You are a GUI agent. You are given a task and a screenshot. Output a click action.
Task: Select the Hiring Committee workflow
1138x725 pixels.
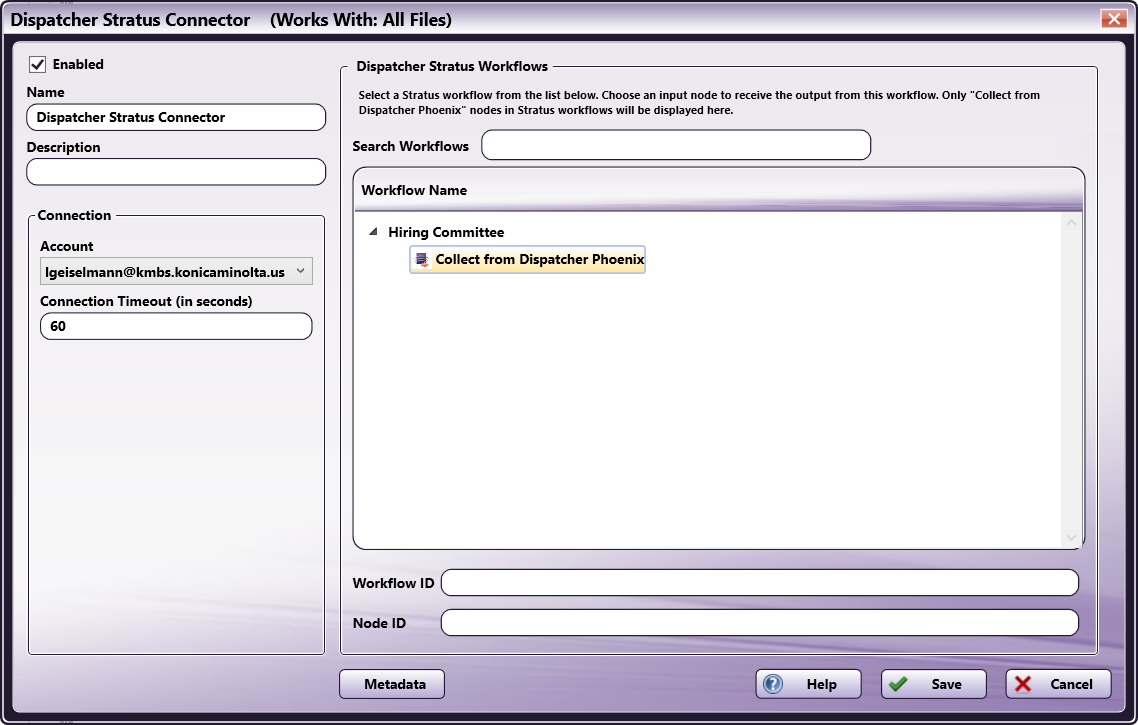(x=446, y=232)
